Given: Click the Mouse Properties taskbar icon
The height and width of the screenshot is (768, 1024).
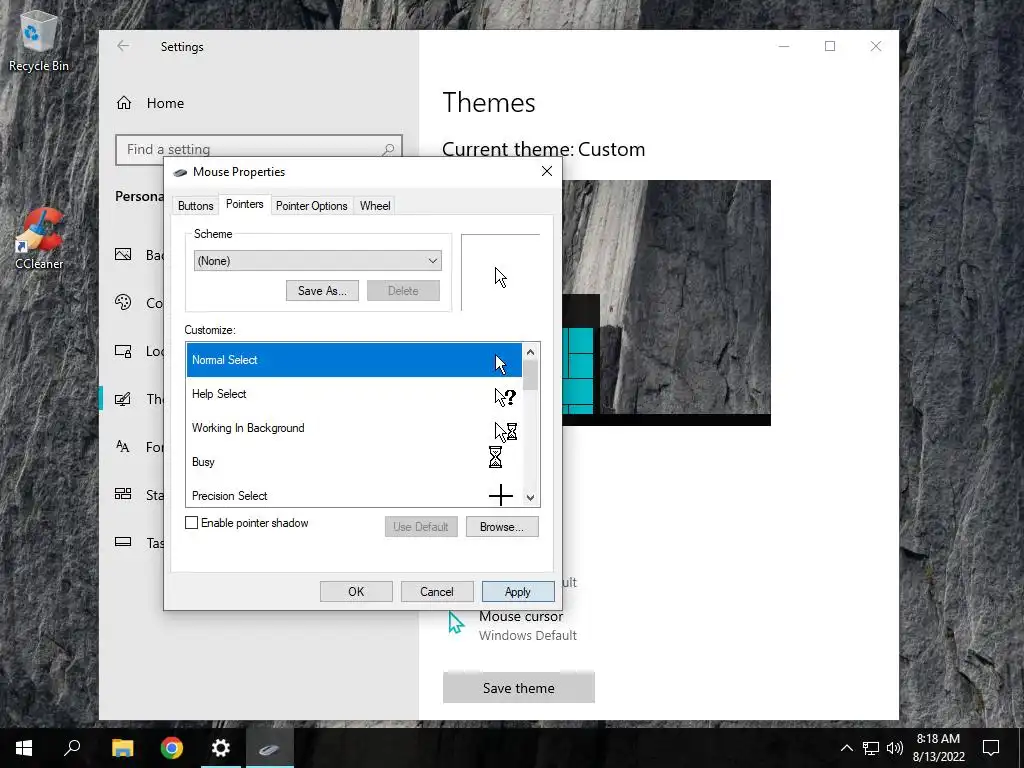Looking at the screenshot, I should tap(270, 748).
